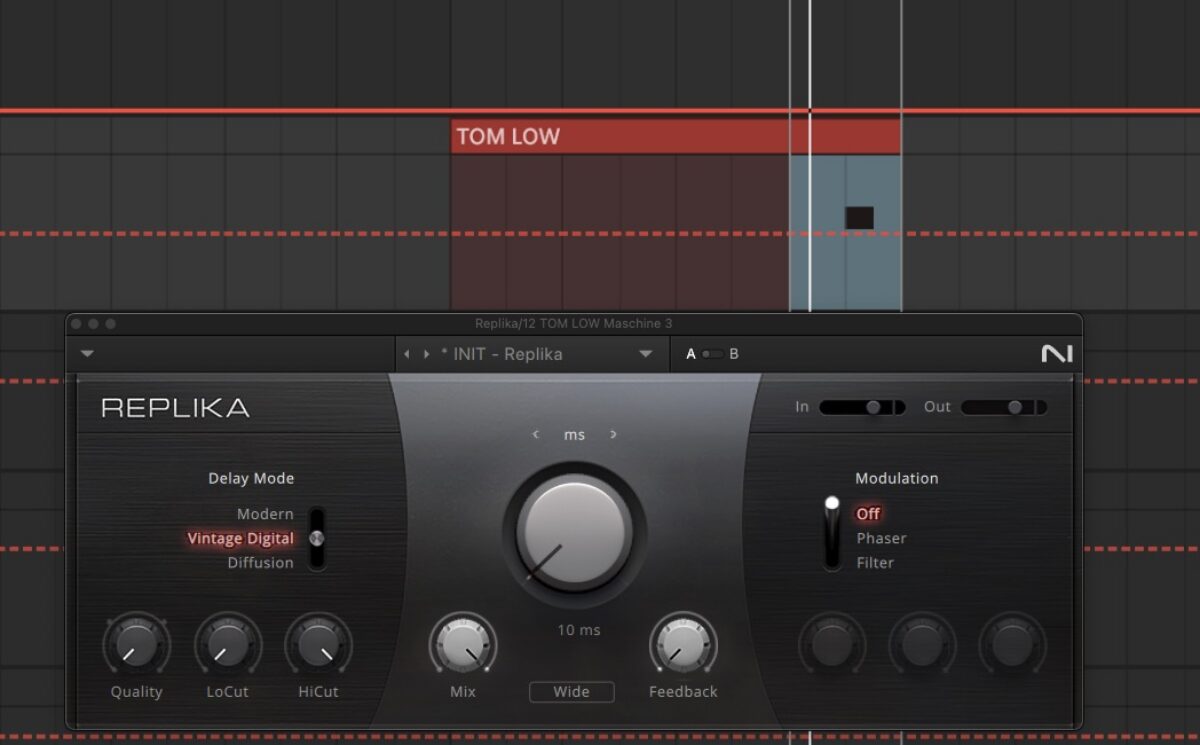Adjust the Out level slider
Image resolution: width=1200 pixels, height=745 pixels.
click(x=1004, y=407)
